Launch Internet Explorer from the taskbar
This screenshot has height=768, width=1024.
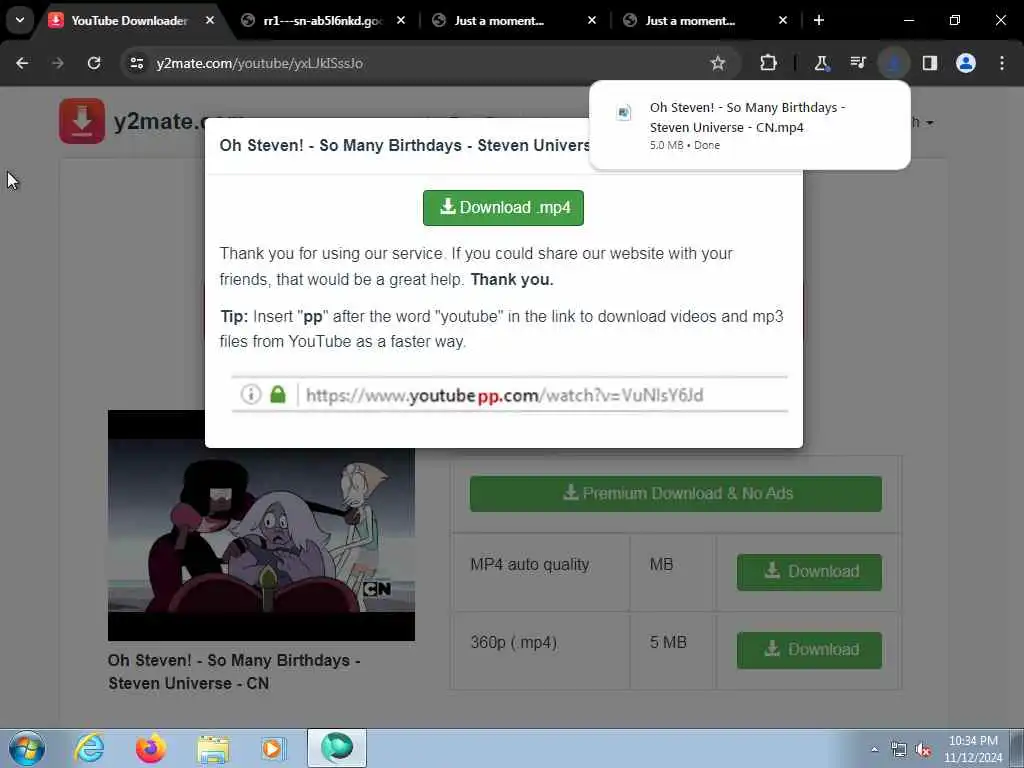[x=89, y=748]
